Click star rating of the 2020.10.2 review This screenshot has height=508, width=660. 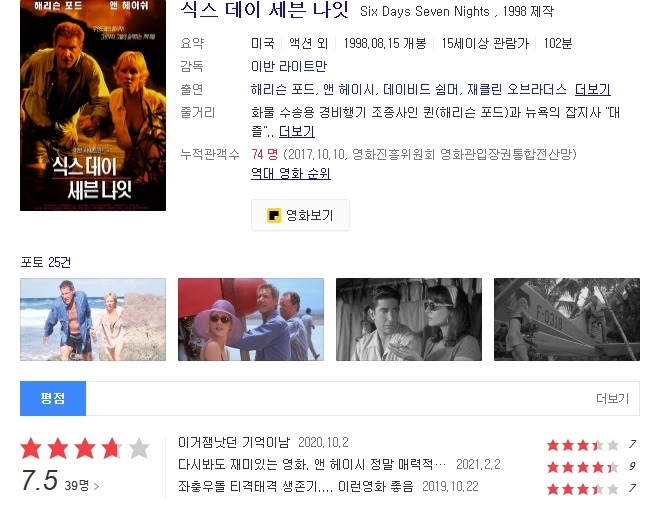(583, 444)
